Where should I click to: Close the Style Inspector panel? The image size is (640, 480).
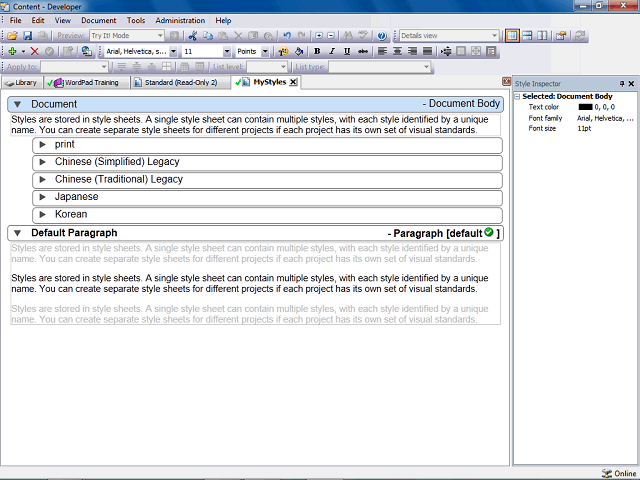pos(631,84)
